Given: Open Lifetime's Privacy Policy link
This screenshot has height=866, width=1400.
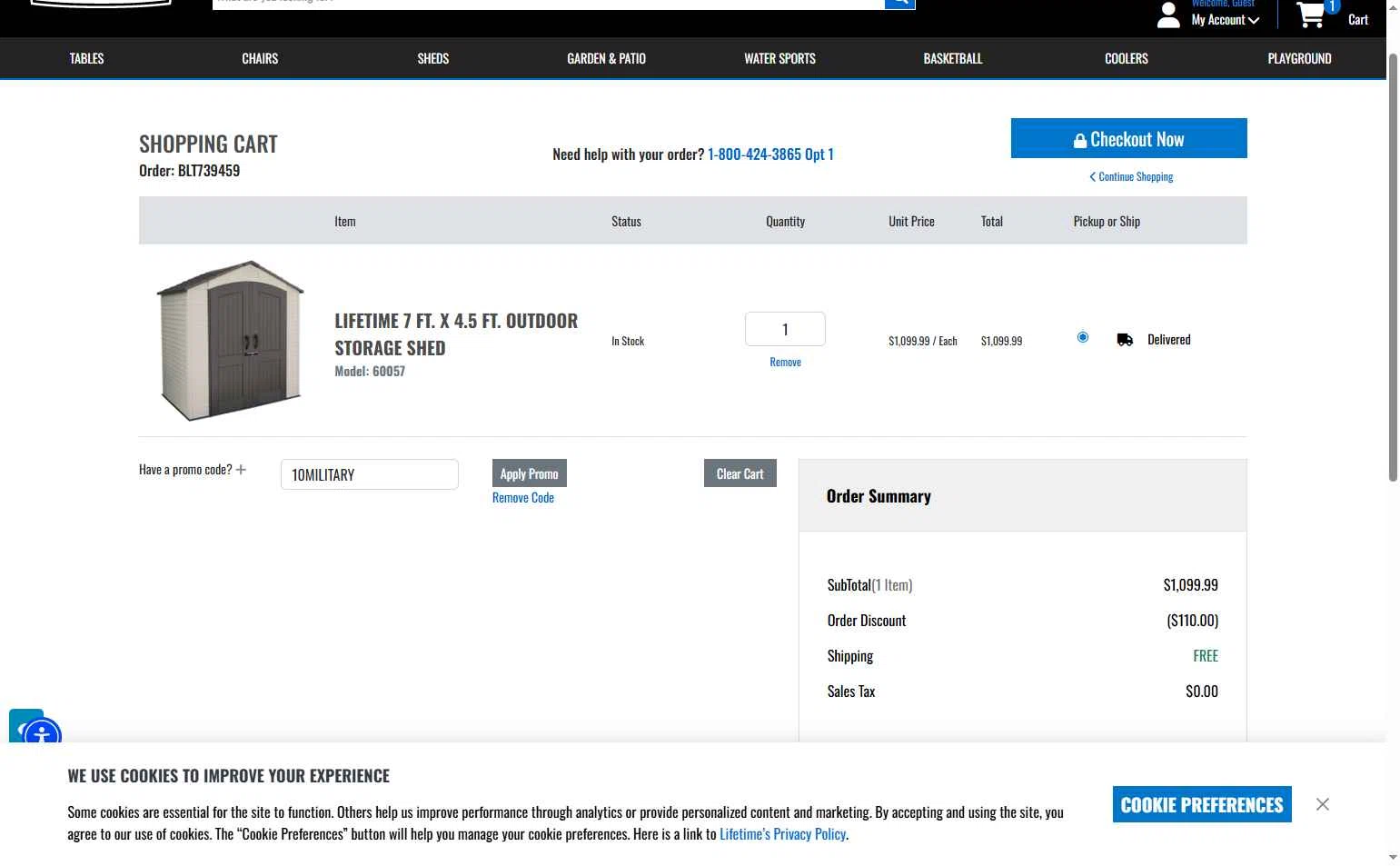Looking at the screenshot, I should 783,834.
